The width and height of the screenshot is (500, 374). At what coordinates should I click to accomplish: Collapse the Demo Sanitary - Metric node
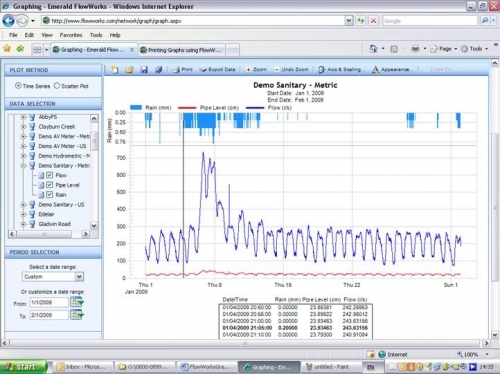point(23,165)
